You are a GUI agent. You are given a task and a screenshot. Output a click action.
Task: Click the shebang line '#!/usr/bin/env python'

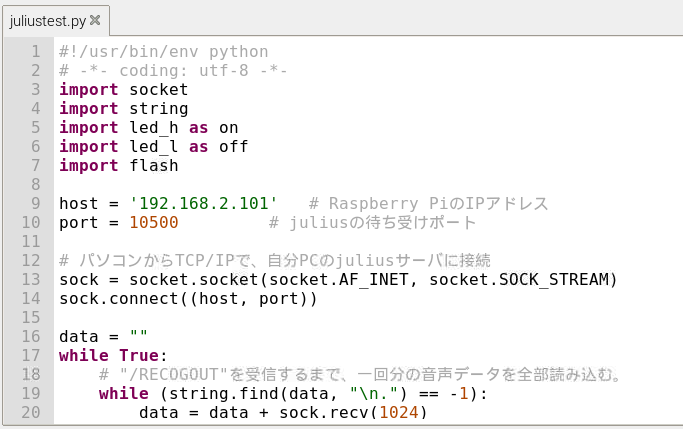coord(164,52)
